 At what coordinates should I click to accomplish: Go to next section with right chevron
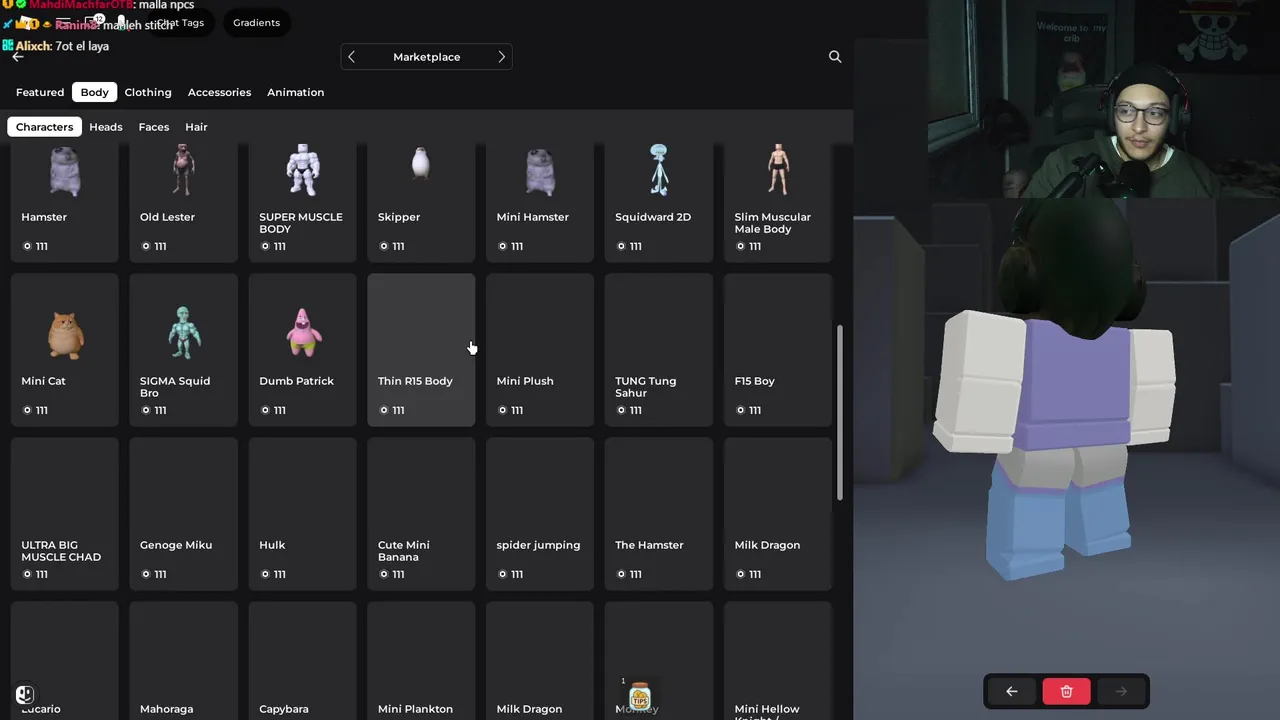point(501,57)
